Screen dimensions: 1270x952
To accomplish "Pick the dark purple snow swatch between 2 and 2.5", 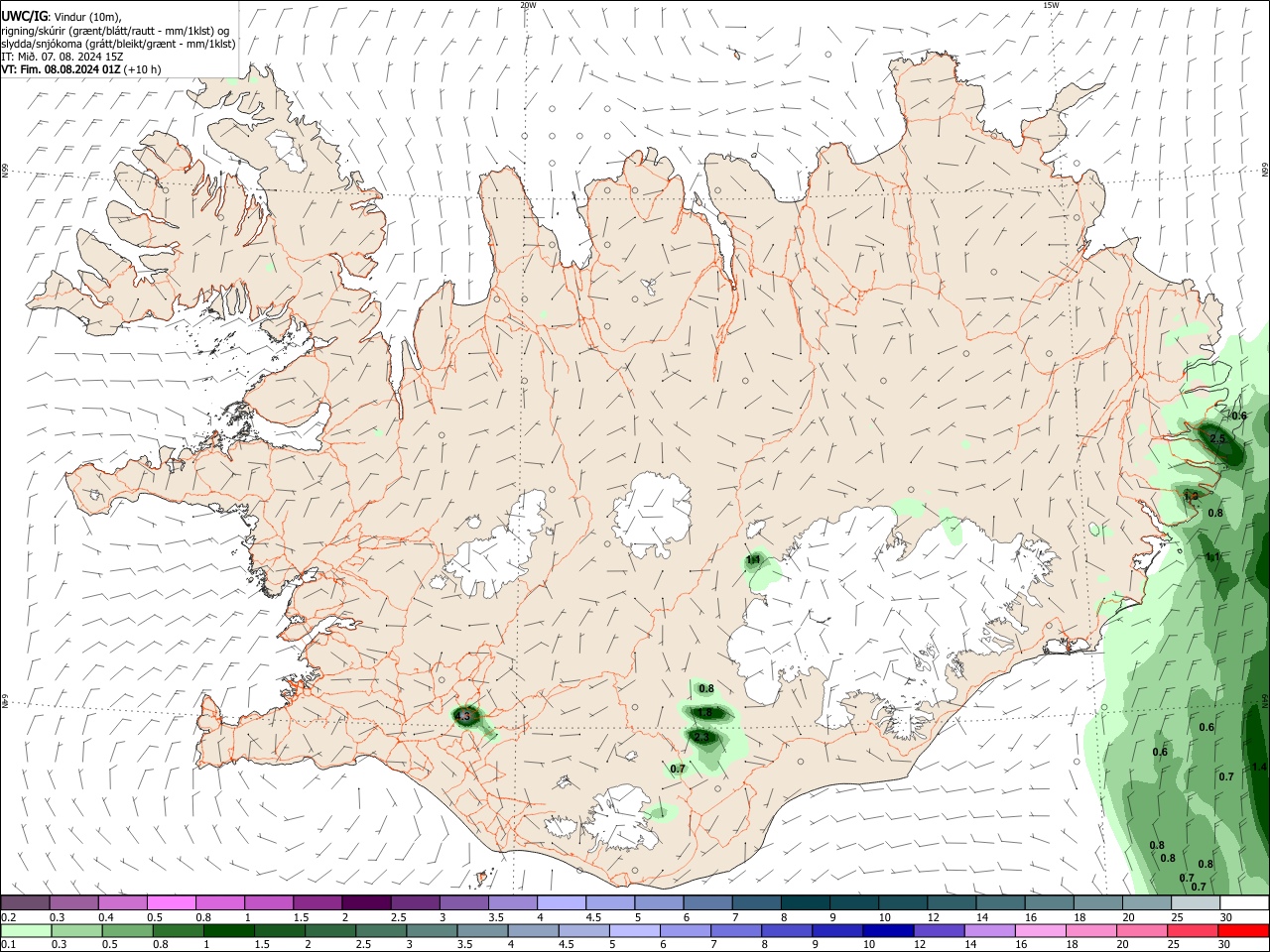I will [x=365, y=902].
